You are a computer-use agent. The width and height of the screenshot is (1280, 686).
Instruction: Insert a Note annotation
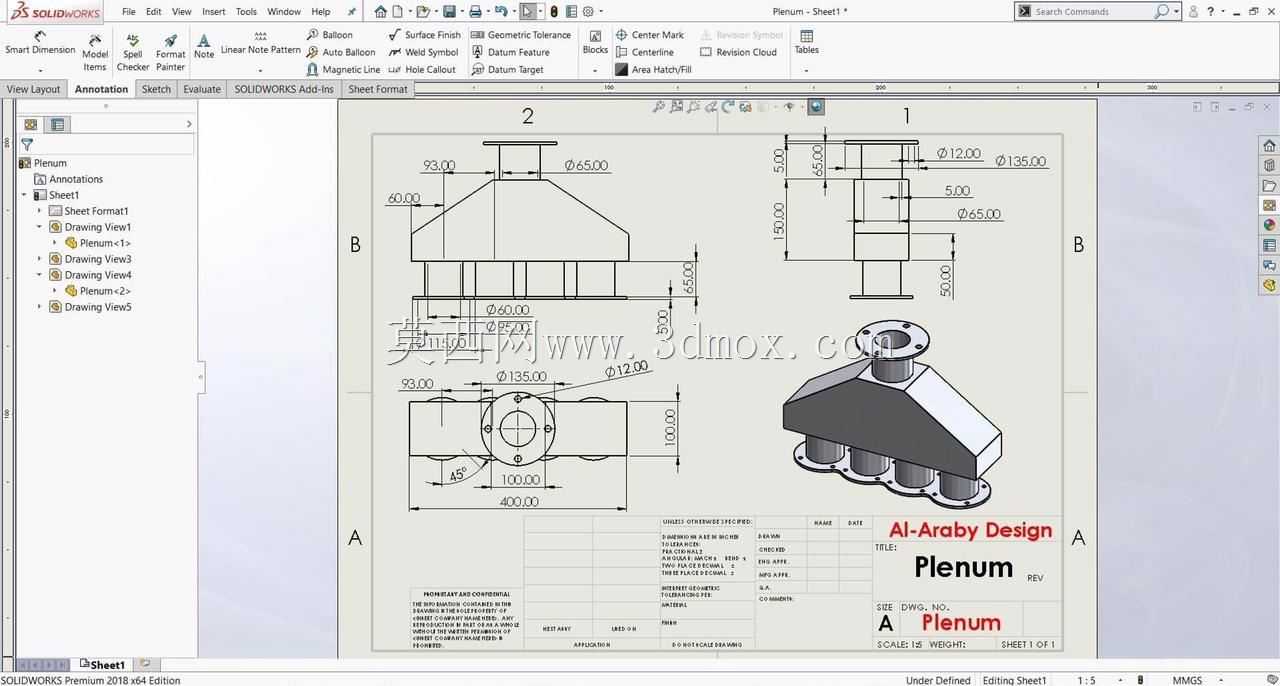[204, 47]
